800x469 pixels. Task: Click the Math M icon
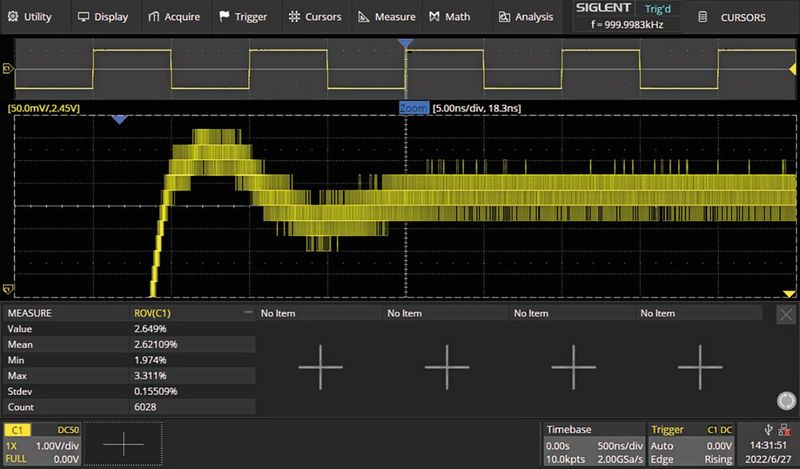pos(434,17)
